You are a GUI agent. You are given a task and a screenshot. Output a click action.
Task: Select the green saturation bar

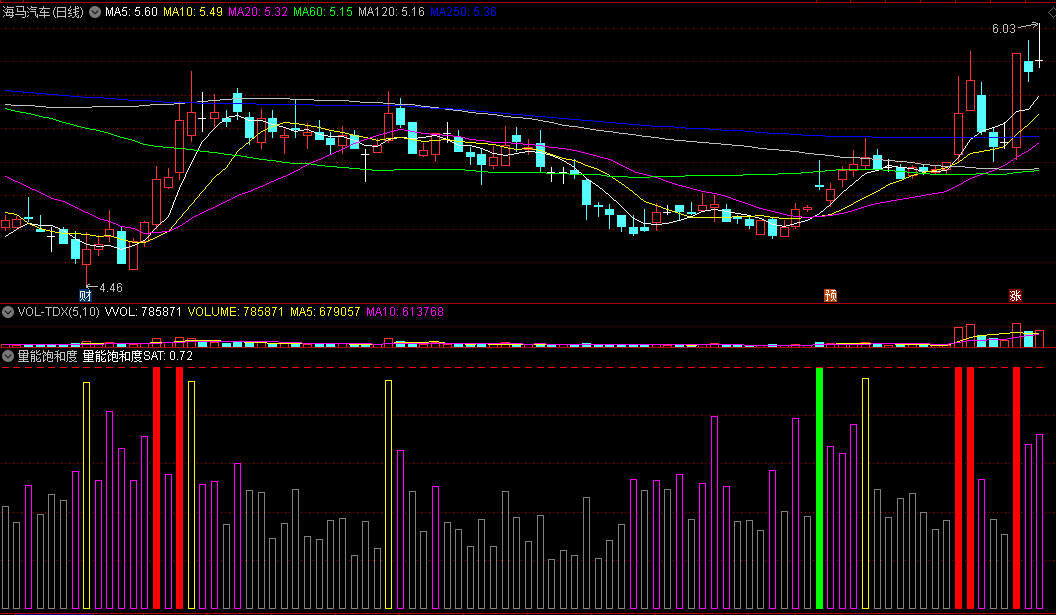[x=820, y=488]
